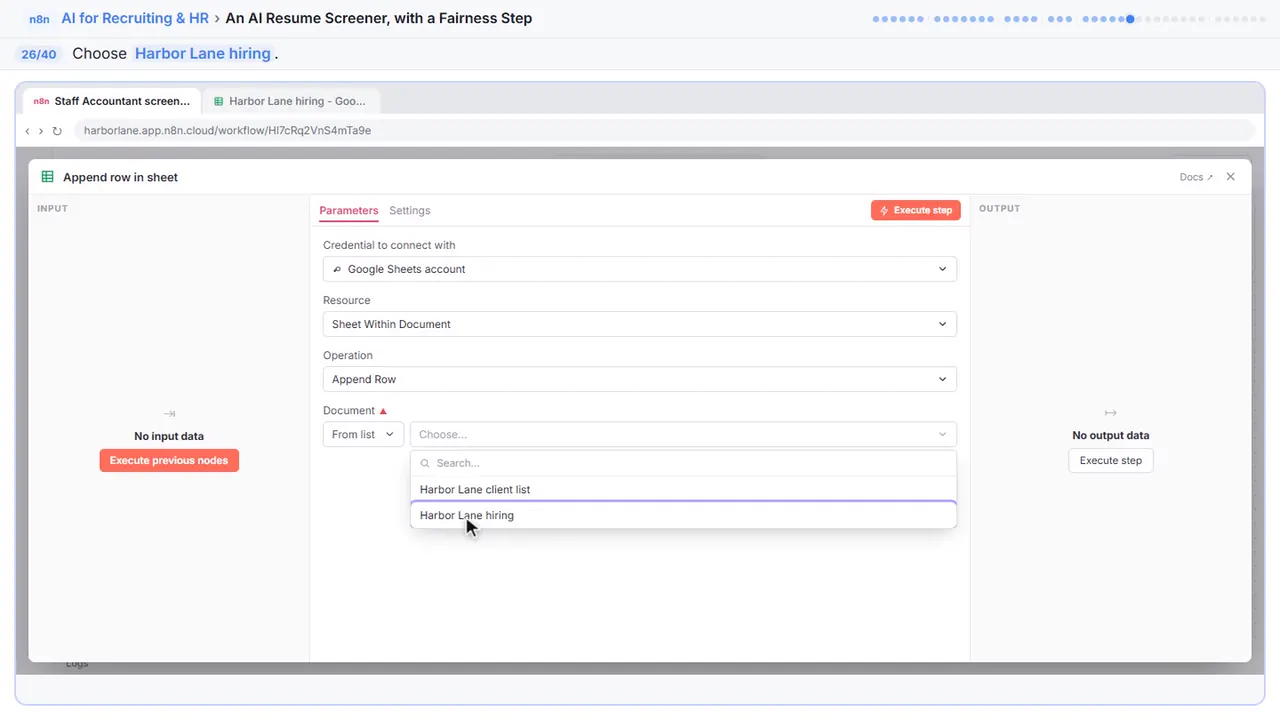The height and width of the screenshot is (720, 1280).
Task: Select Harbor Lane client list option
Action: [683, 489]
